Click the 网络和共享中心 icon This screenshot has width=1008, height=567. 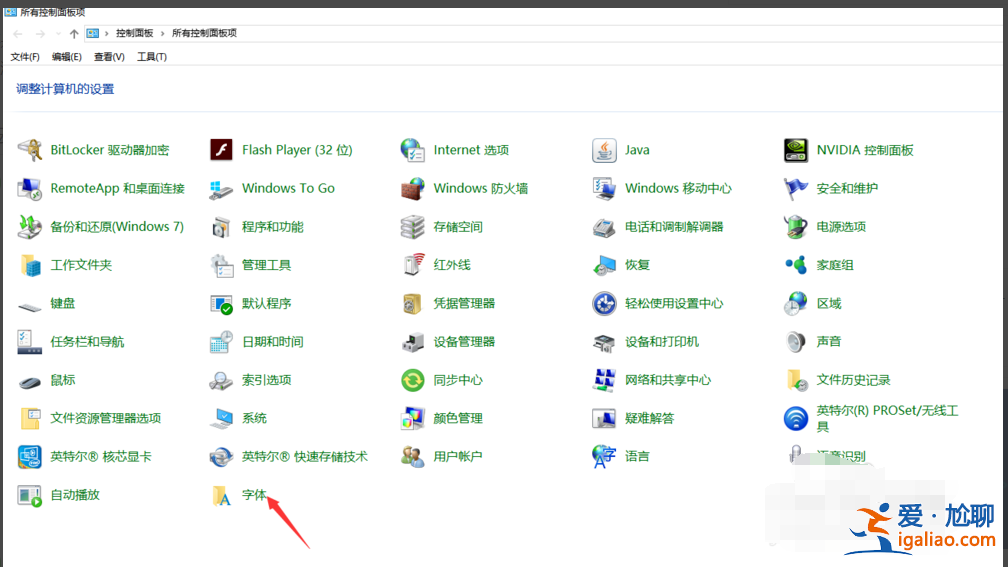click(x=604, y=380)
